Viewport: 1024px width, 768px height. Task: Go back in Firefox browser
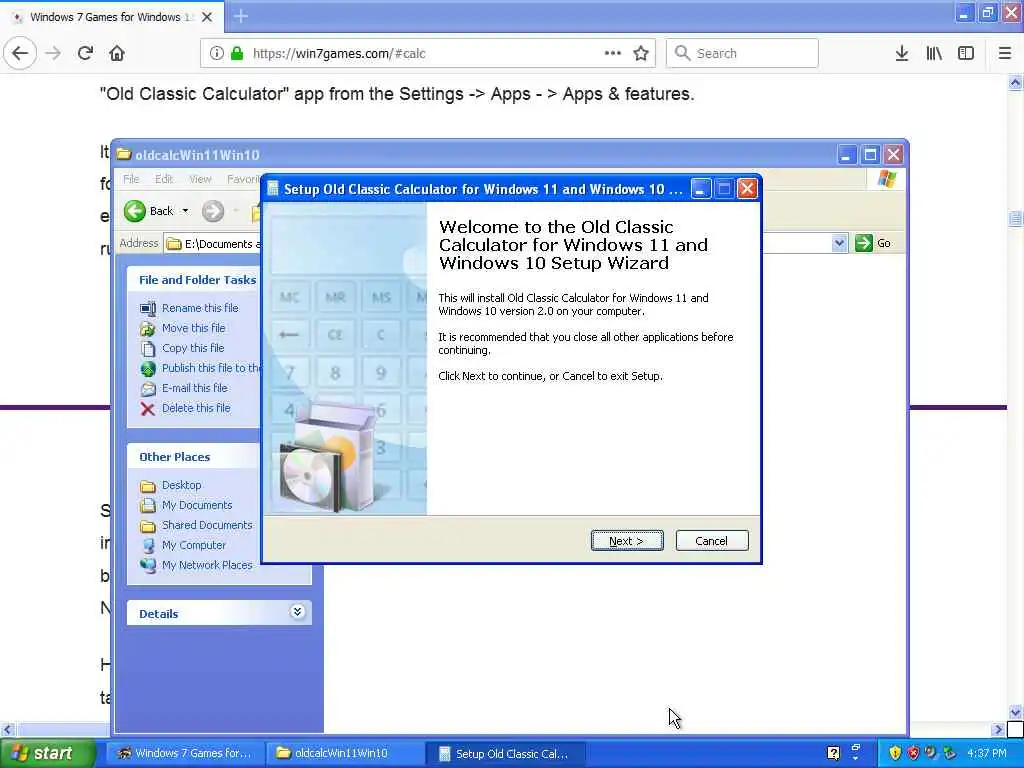(x=20, y=54)
